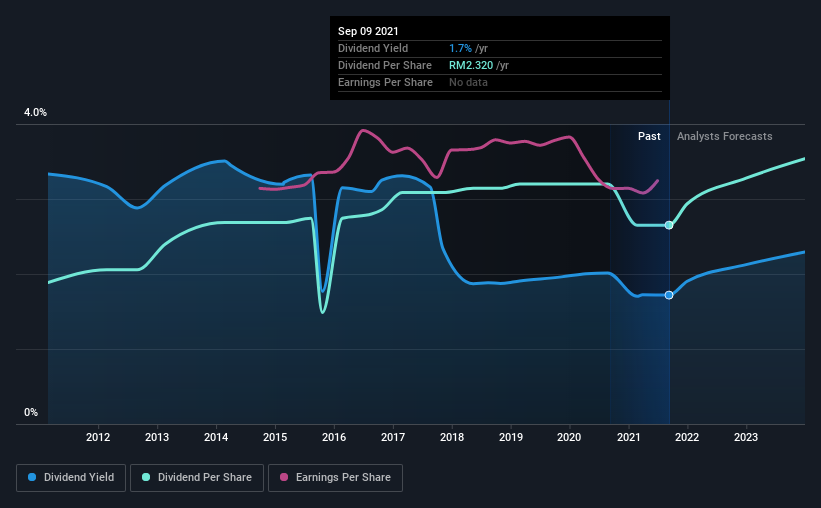Click the 2018 x-axis label
The width and height of the screenshot is (821, 508).
452,437
